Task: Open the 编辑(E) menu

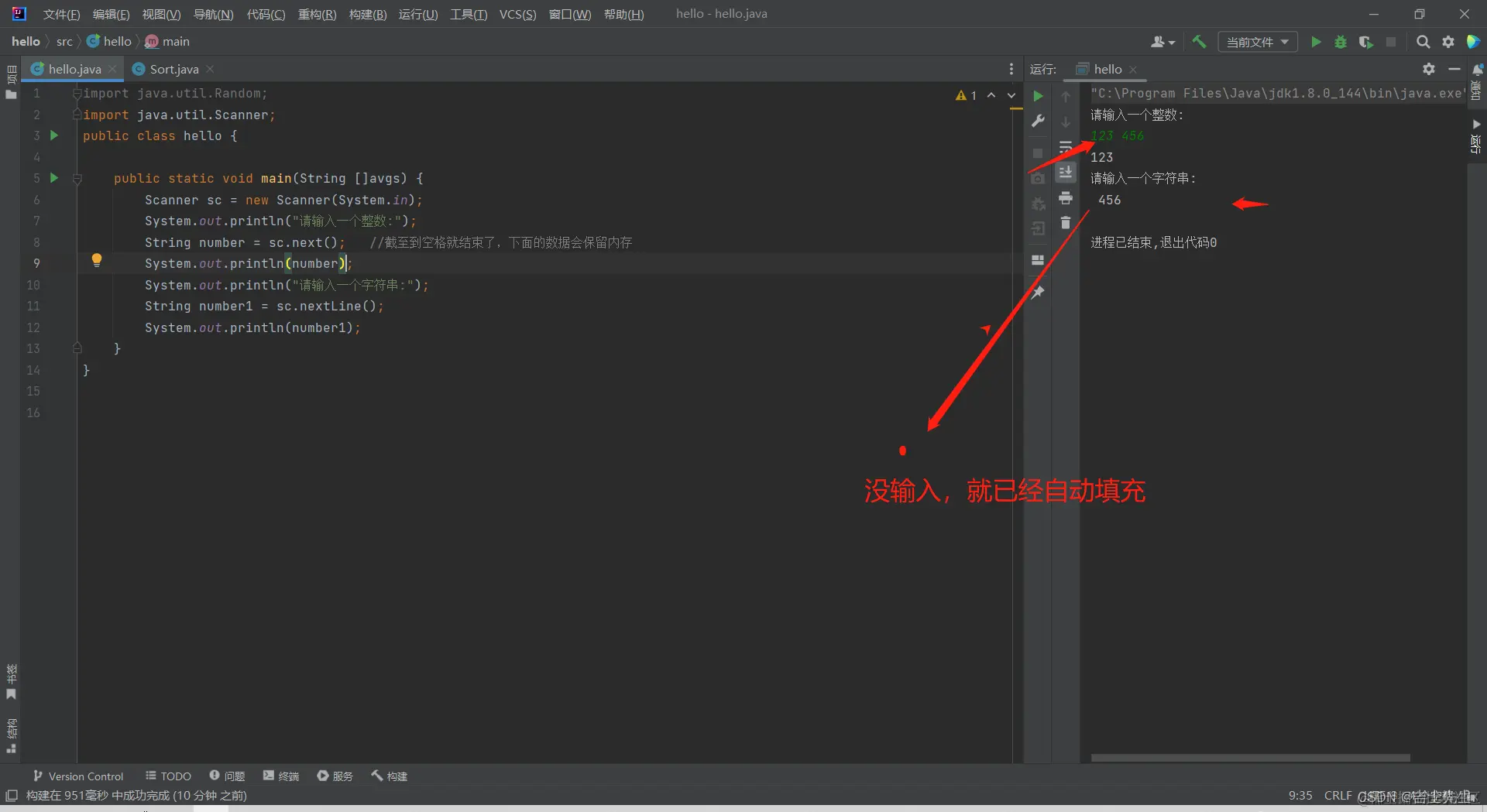Action: 111,14
